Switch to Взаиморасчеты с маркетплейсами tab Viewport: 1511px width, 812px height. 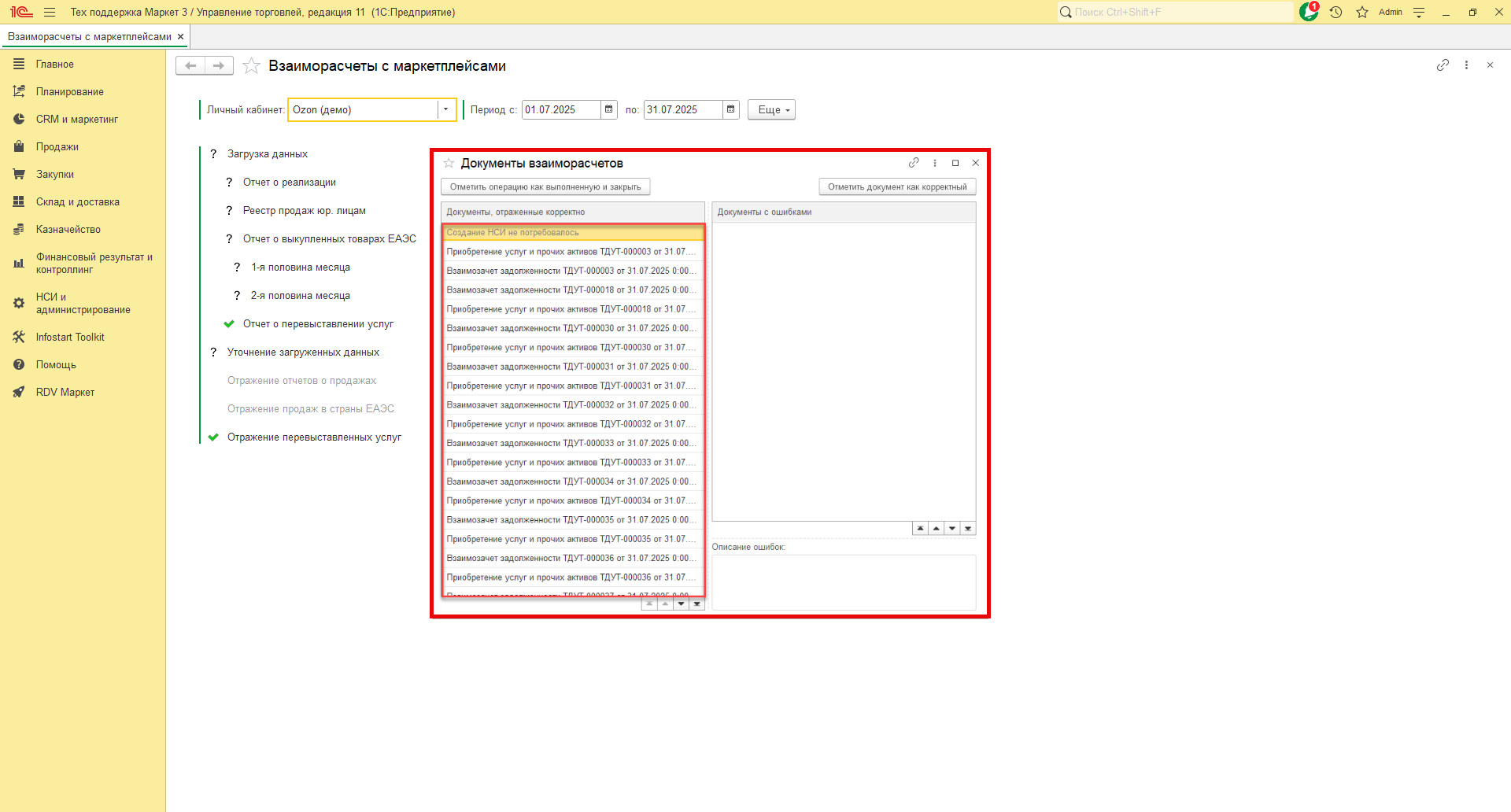pos(89,37)
